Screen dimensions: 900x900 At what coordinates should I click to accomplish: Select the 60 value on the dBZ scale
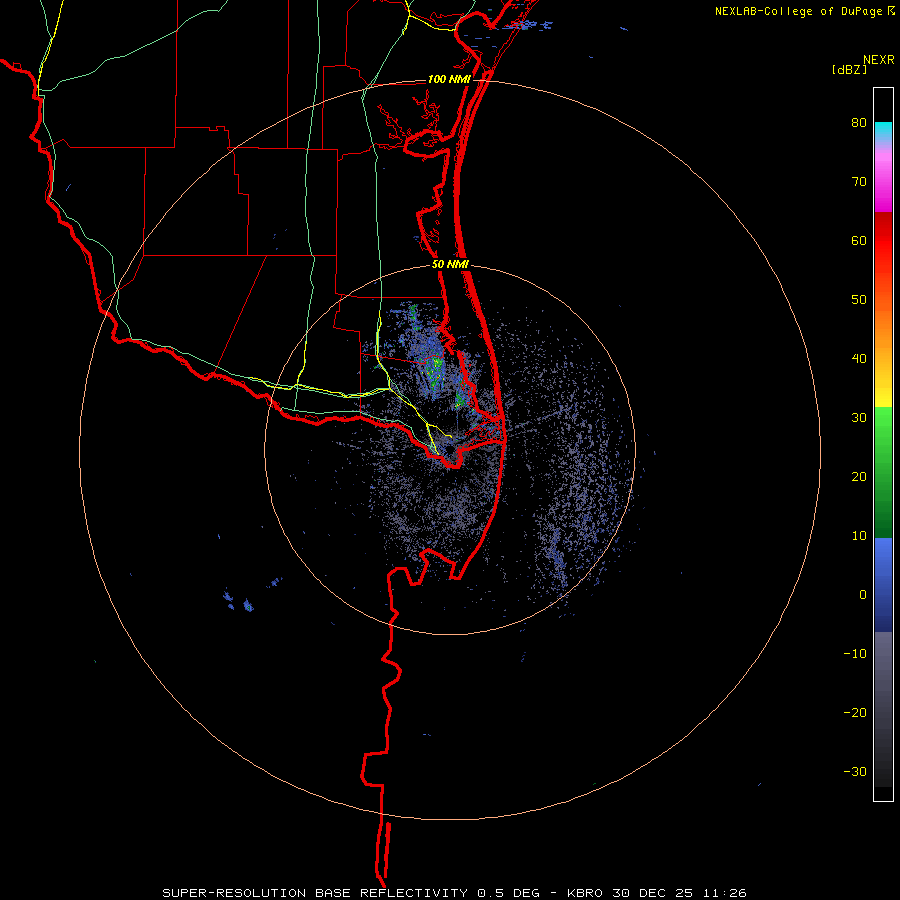[x=859, y=241]
